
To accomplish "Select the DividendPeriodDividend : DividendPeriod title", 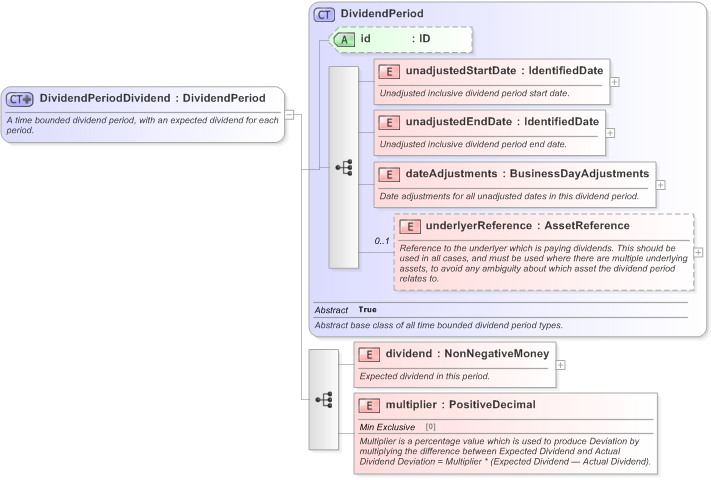I will pyautogui.click(x=152, y=98).
